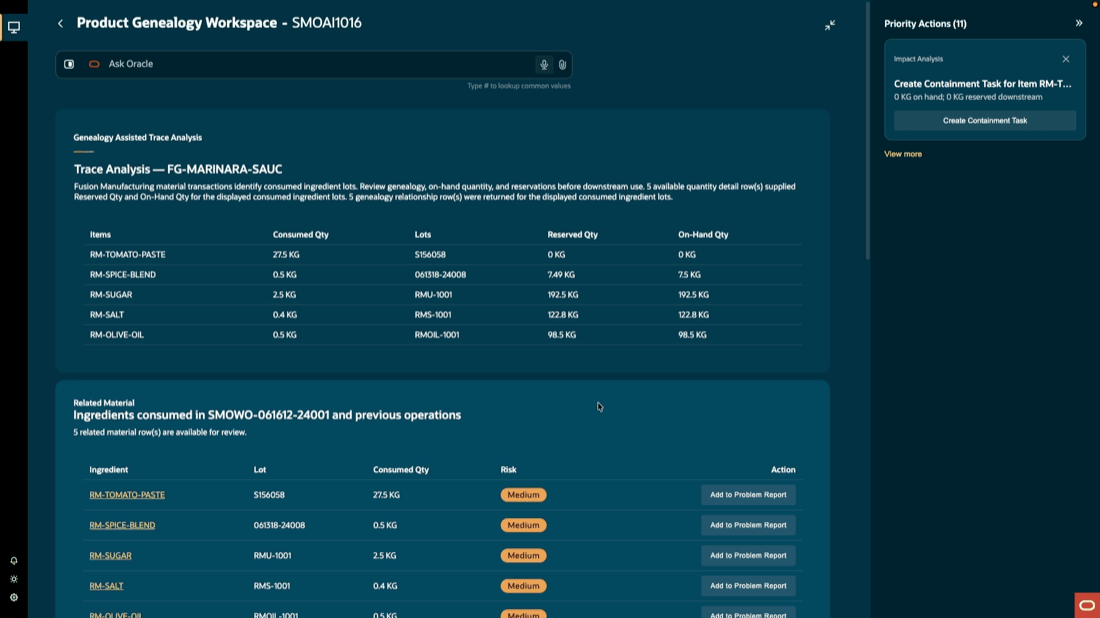This screenshot has width=1100, height=618.
Task: Open the red Oracle assistant icon
Action: pos(1087,605)
